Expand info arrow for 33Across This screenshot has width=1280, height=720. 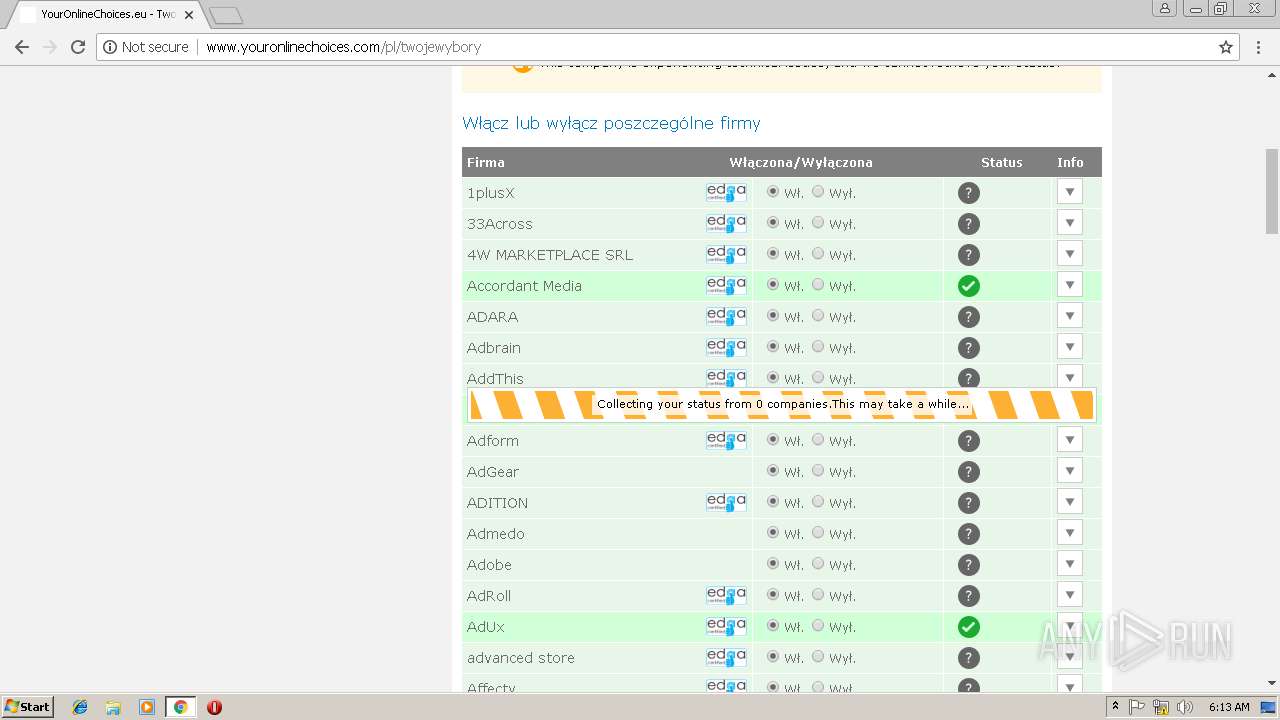[x=1070, y=223]
